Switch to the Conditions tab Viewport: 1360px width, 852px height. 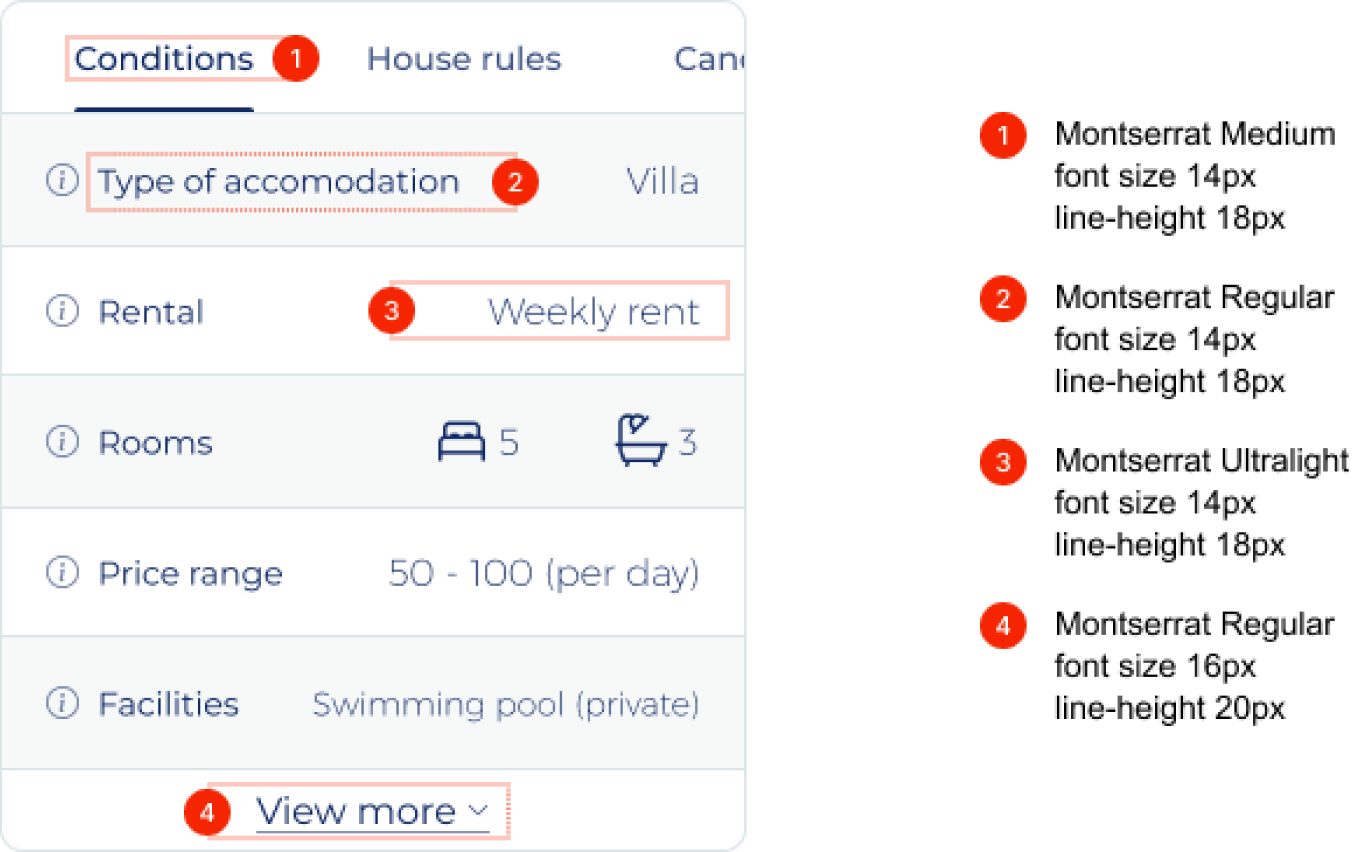click(x=164, y=60)
